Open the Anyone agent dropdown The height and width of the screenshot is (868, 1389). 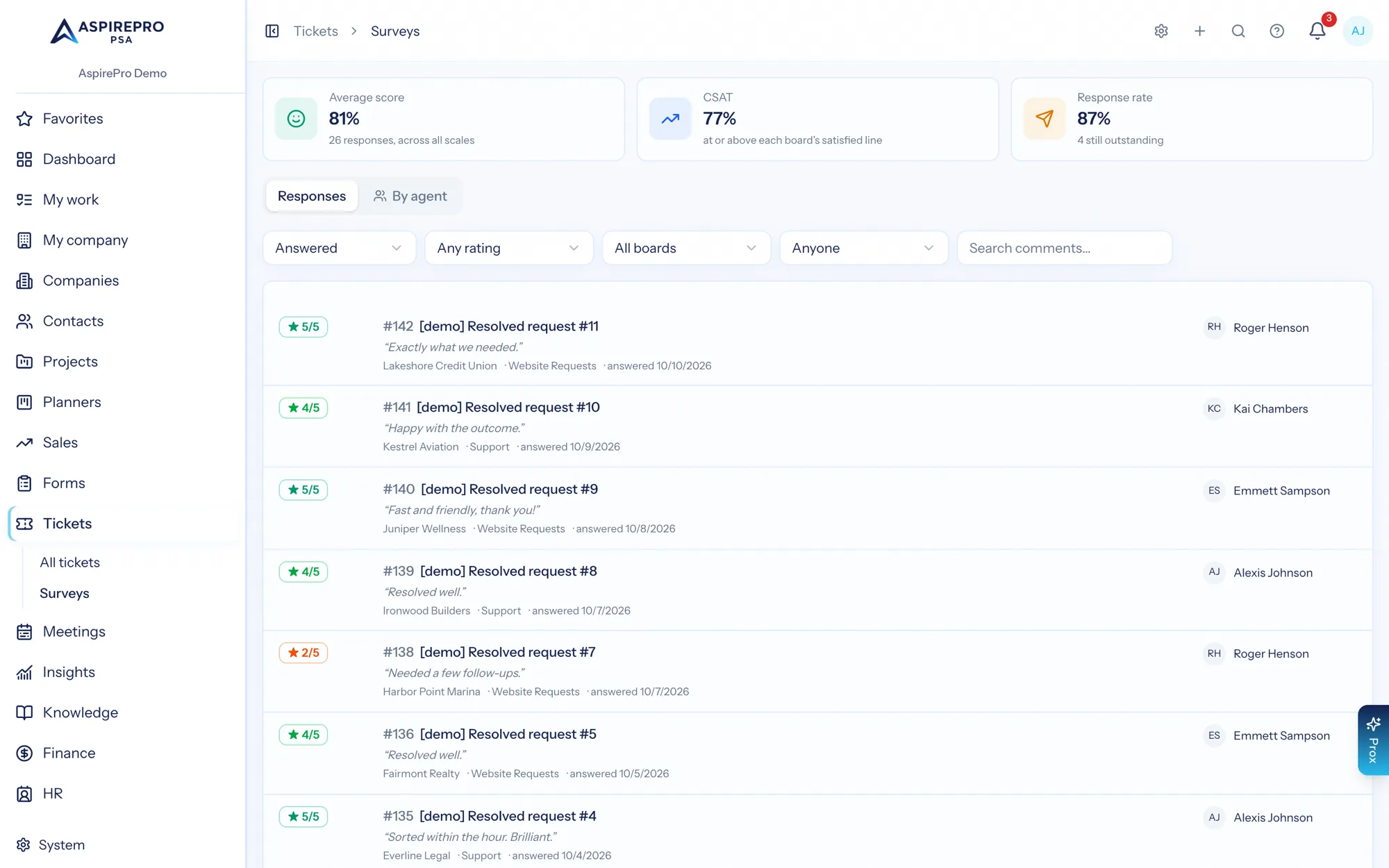coord(864,248)
